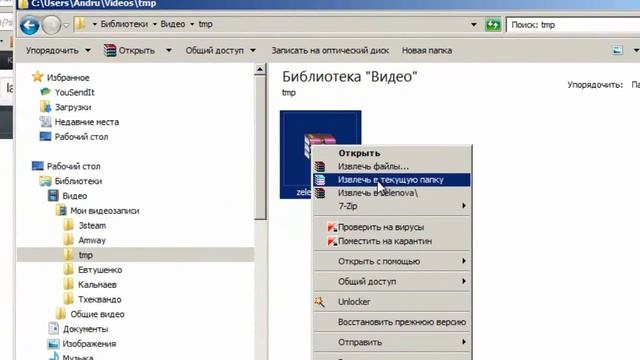The width and height of the screenshot is (640, 360).
Task: Click the WinRAR icon on 'Открыть' toolbar button
Action: [110, 51]
